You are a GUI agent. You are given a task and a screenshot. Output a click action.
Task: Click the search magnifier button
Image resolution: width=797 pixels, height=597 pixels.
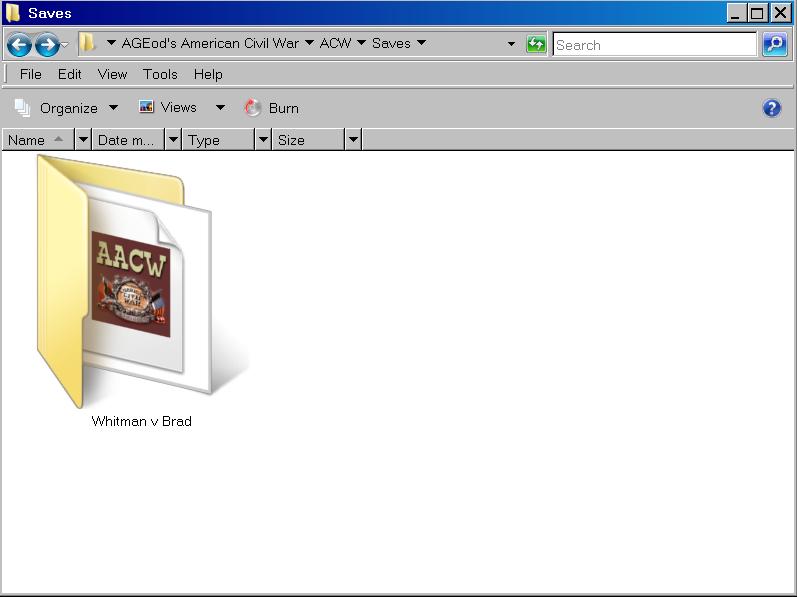[x=774, y=44]
